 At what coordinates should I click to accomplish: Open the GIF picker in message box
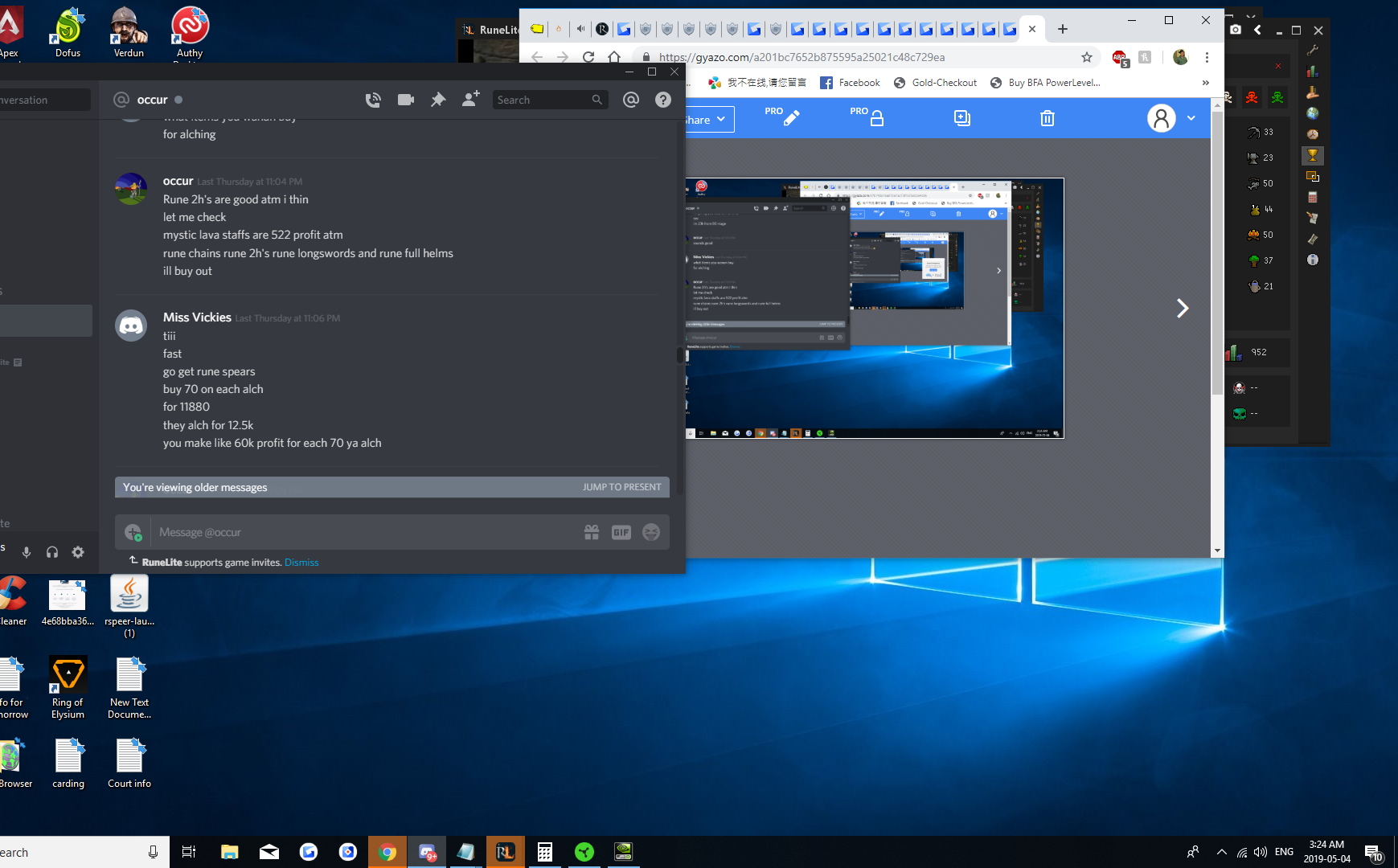click(x=621, y=532)
